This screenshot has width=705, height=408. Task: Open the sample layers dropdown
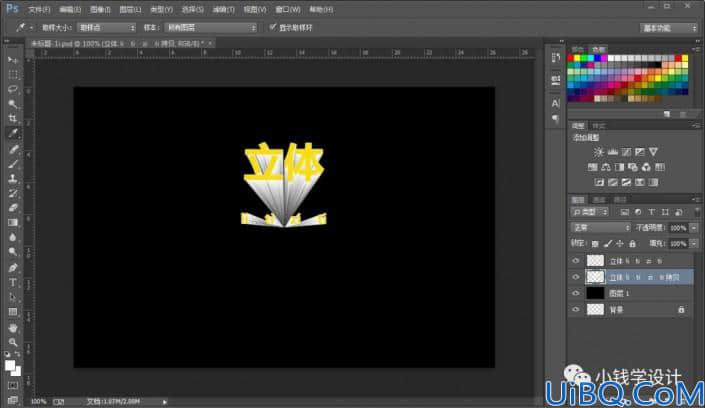pyautogui.click(x=210, y=27)
